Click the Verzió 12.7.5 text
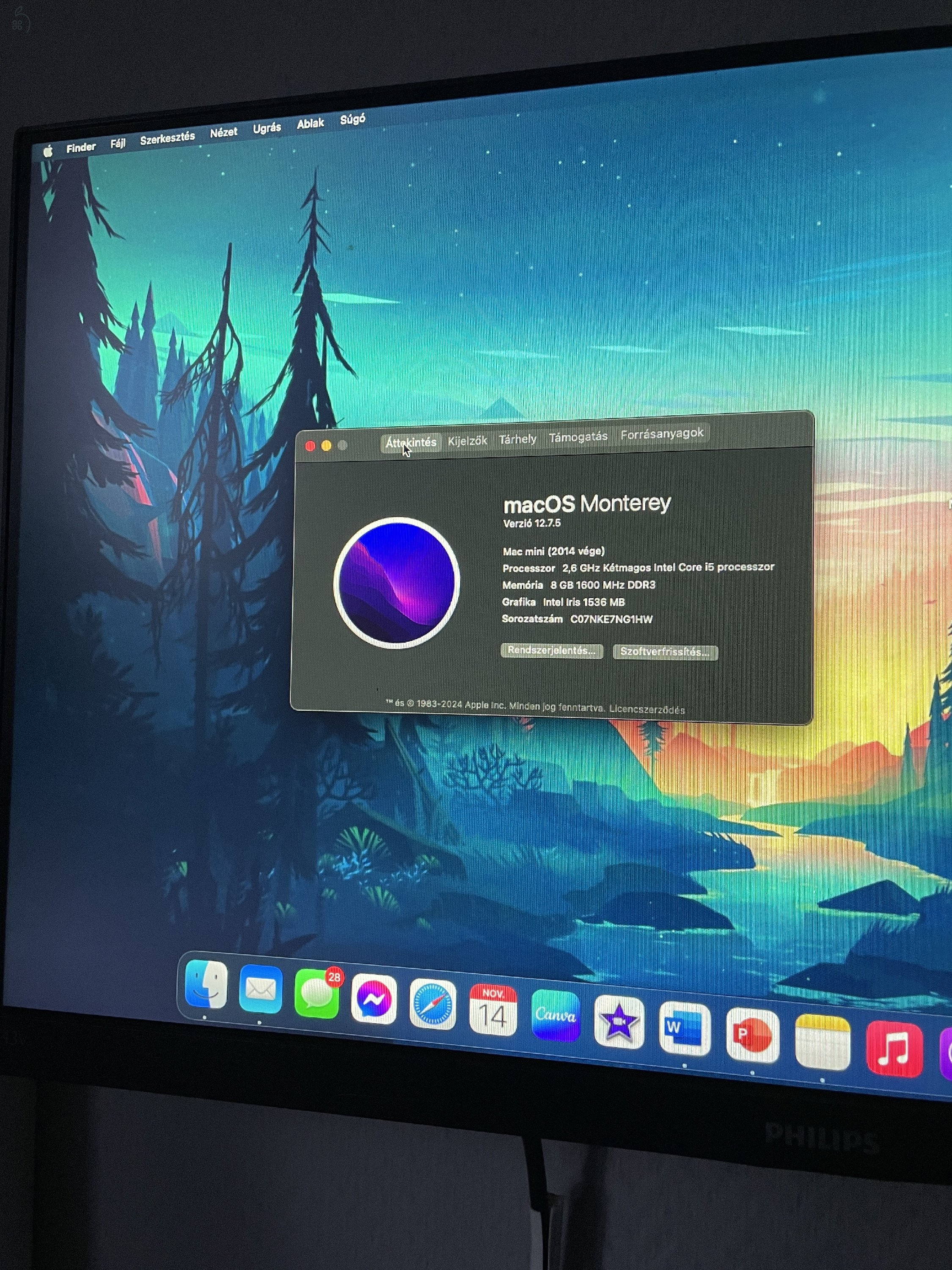 [531, 523]
